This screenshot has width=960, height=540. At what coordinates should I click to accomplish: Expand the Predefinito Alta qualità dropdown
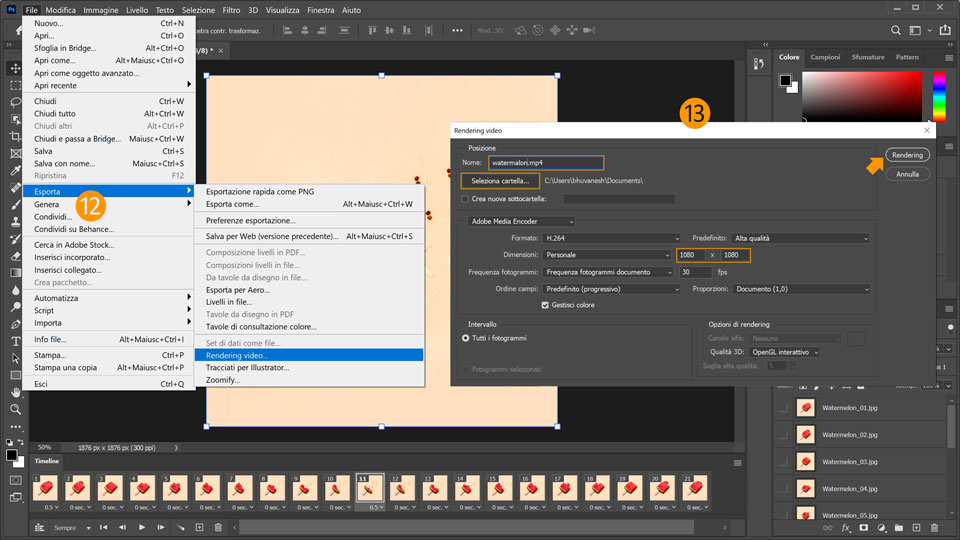pyautogui.click(x=801, y=238)
